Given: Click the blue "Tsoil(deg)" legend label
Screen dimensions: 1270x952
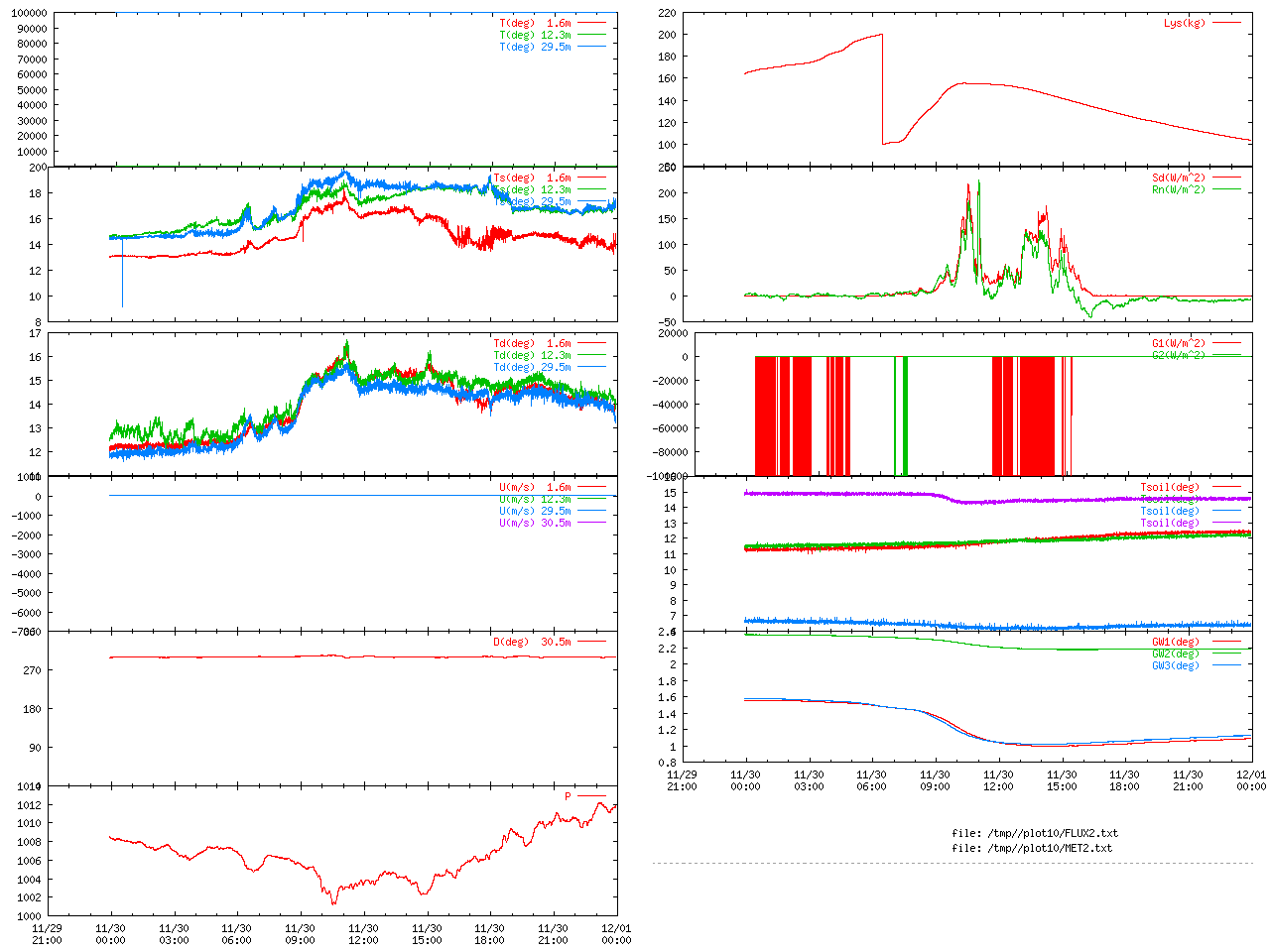Looking at the screenshot, I should (1170, 511).
